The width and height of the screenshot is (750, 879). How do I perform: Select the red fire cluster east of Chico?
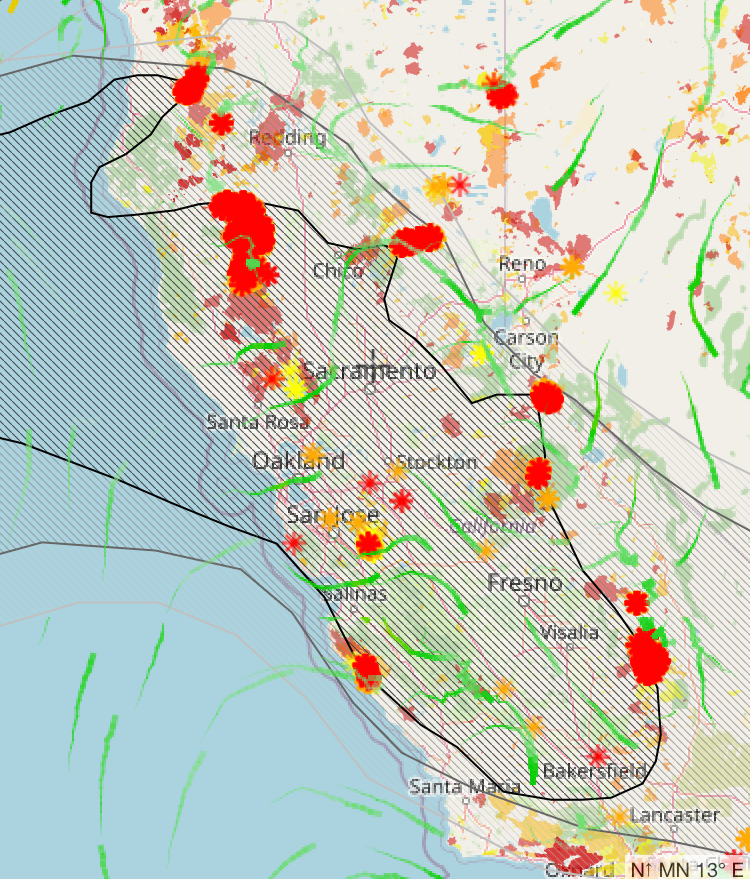[416, 240]
